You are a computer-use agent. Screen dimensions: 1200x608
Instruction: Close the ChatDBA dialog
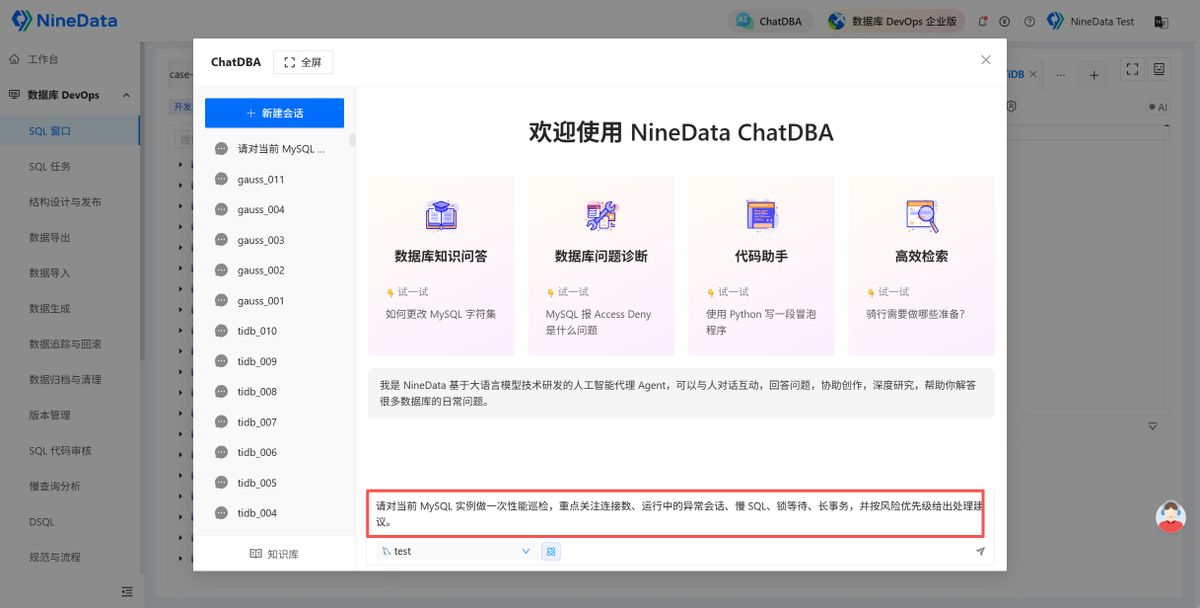coord(985,60)
